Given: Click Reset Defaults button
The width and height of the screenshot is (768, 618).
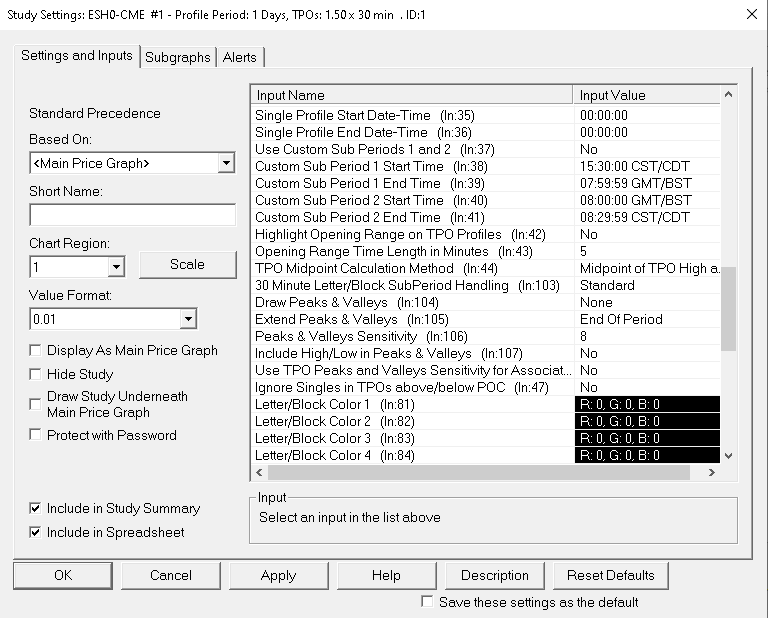Looking at the screenshot, I should [x=610, y=575].
